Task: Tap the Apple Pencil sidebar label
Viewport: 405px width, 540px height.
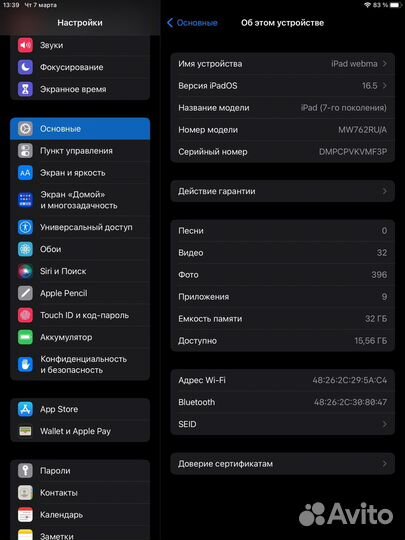Action: 64,293
